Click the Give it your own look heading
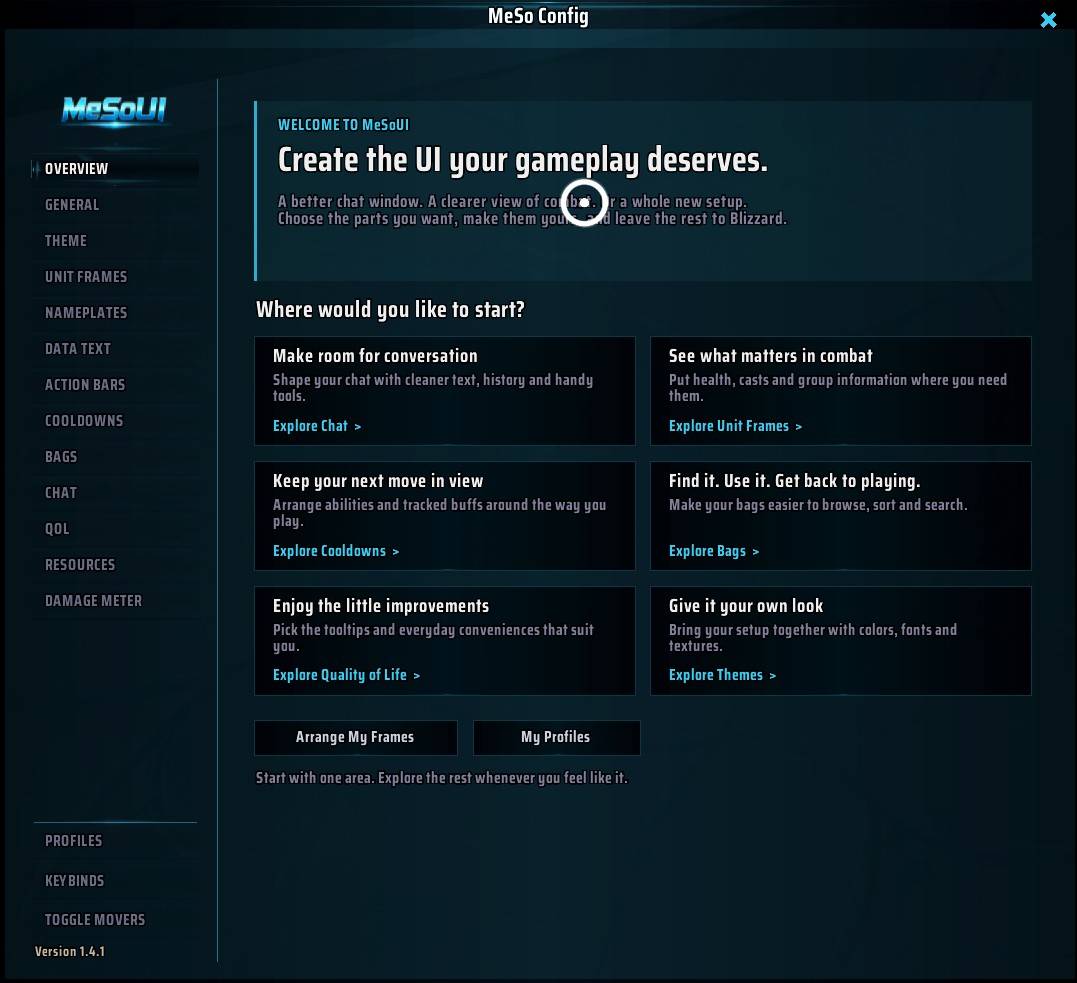Image resolution: width=1077 pixels, height=983 pixels. pyautogui.click(x=746, y=606)
